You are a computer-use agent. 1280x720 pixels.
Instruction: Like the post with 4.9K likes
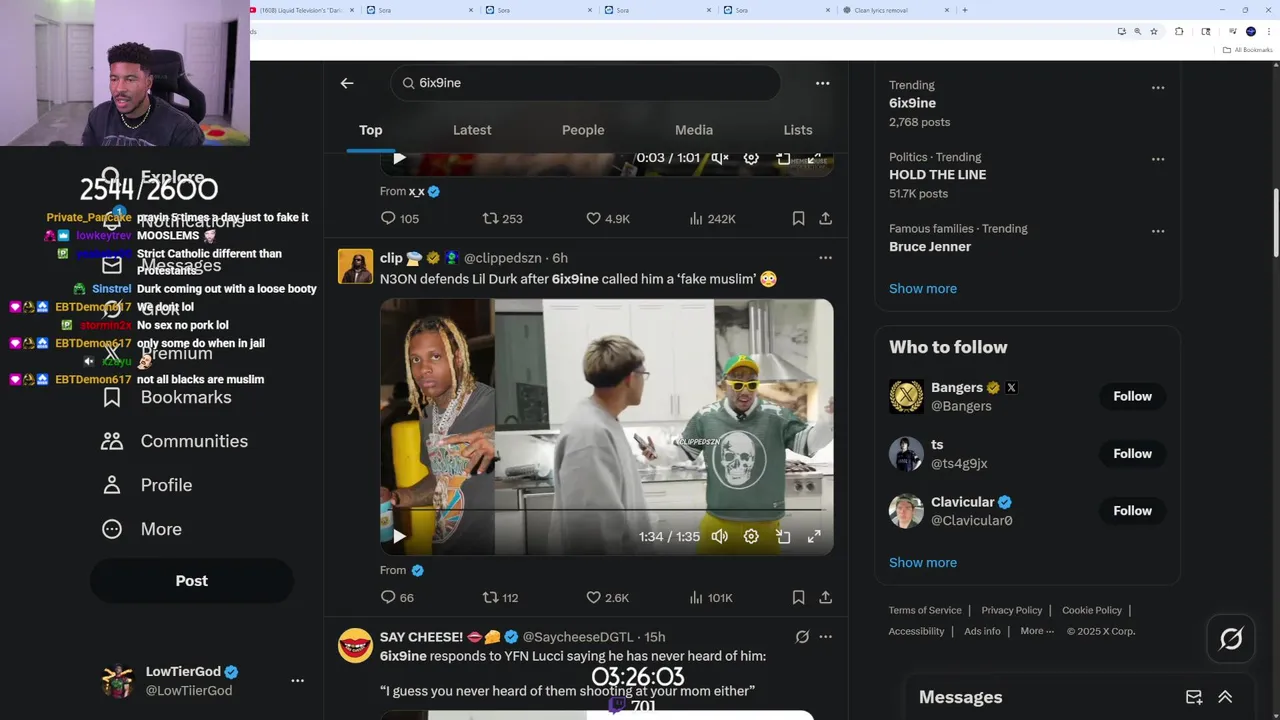click(x=608, y=218)
